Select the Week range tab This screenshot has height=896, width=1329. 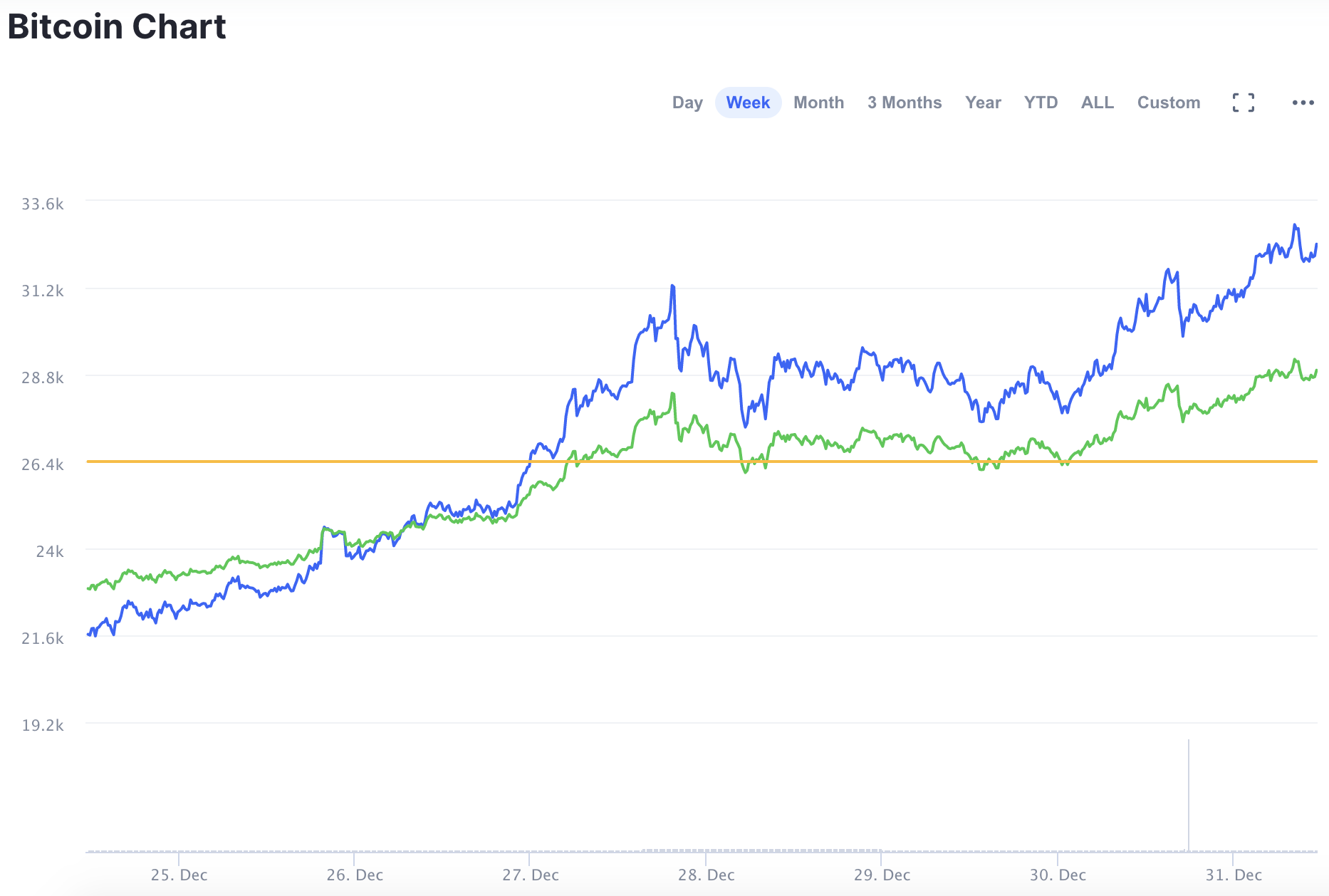[748, 103]
